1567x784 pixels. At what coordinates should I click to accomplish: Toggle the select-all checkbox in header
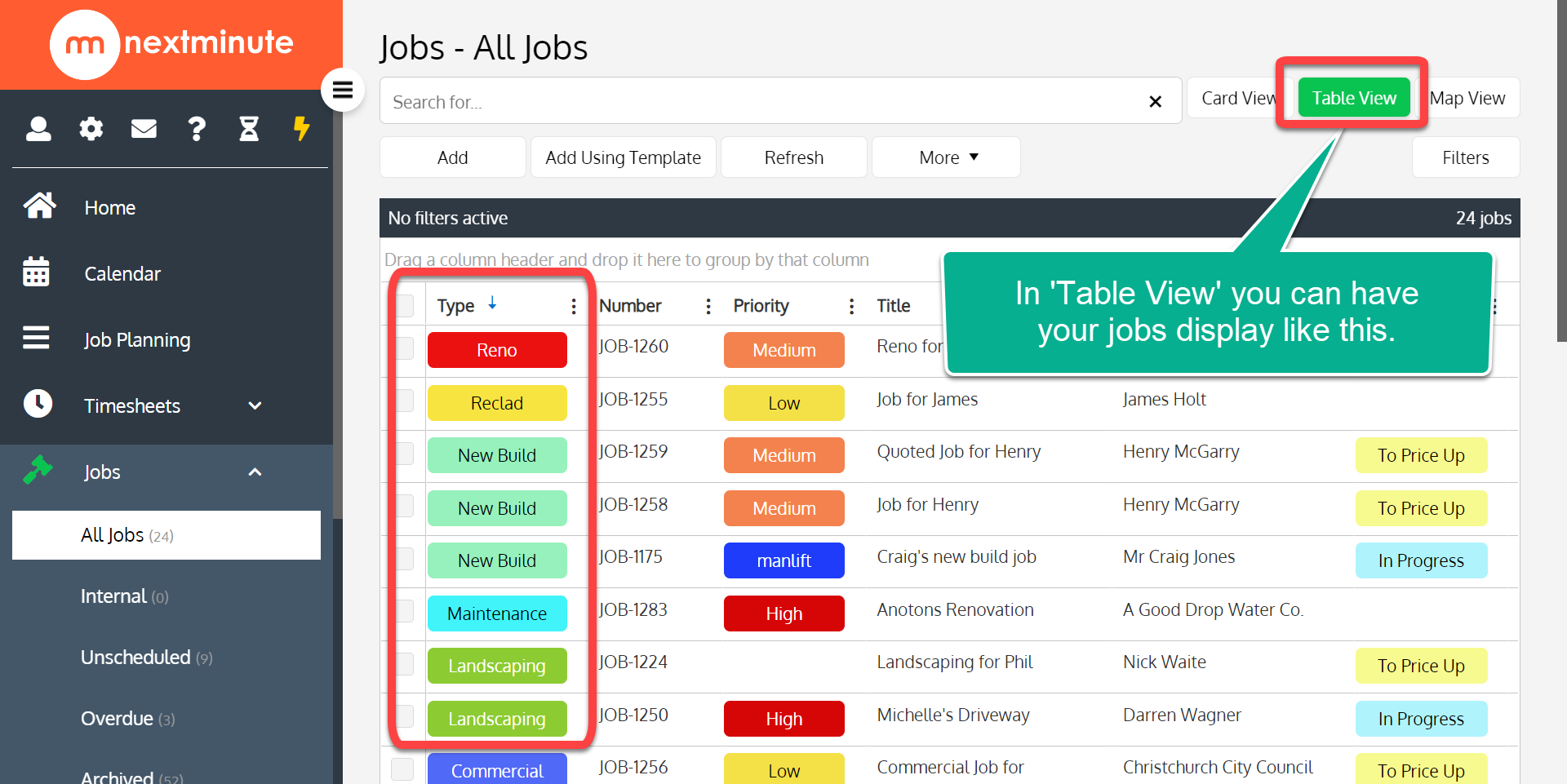click(x=404, y=306)
